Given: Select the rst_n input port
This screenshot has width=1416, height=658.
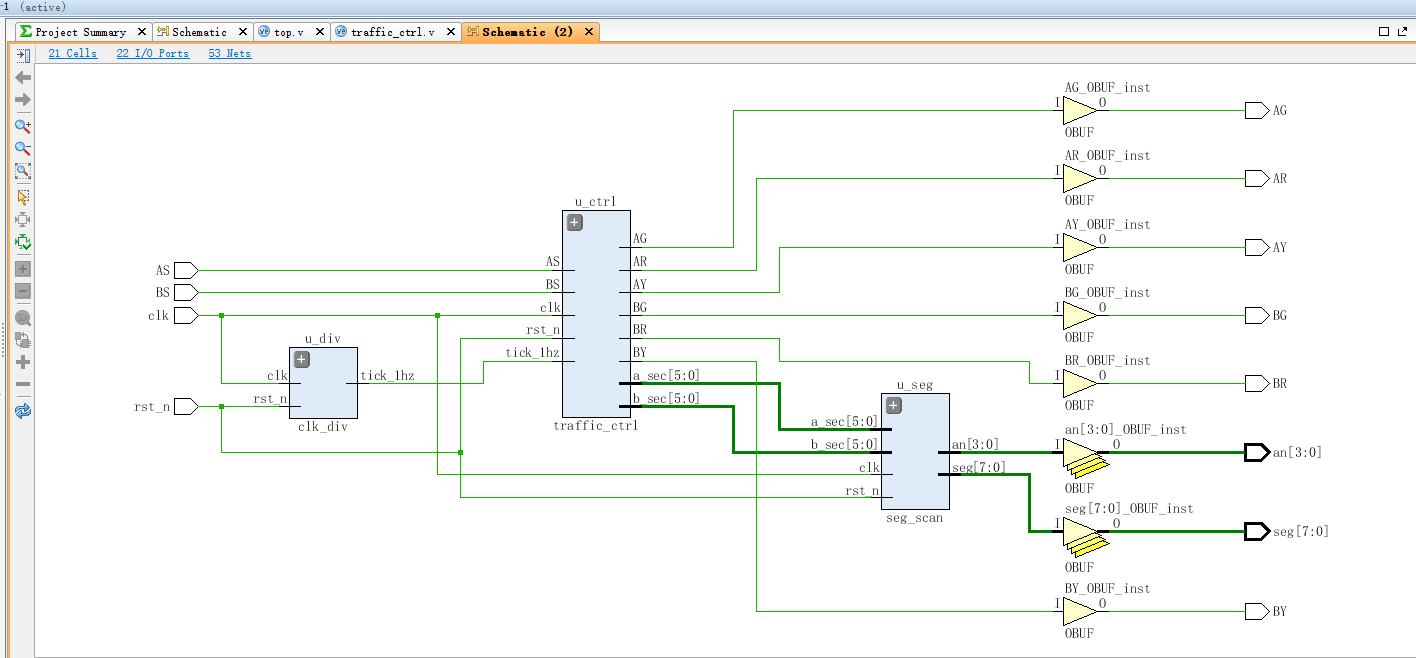Looking at the screenshot, I should (x=186, y=406).
